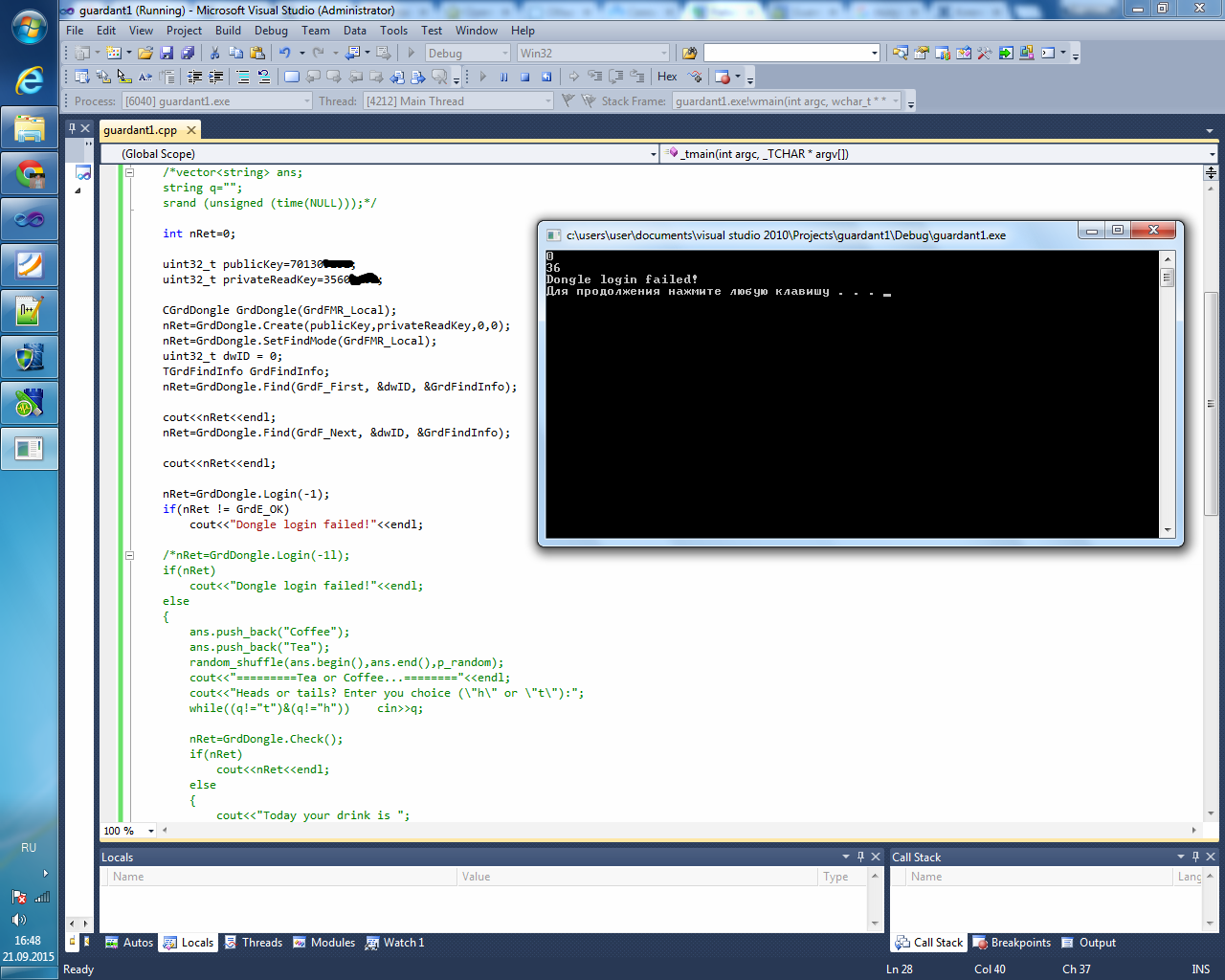Open the 100 % zoom level dropdown

point(150,831)
